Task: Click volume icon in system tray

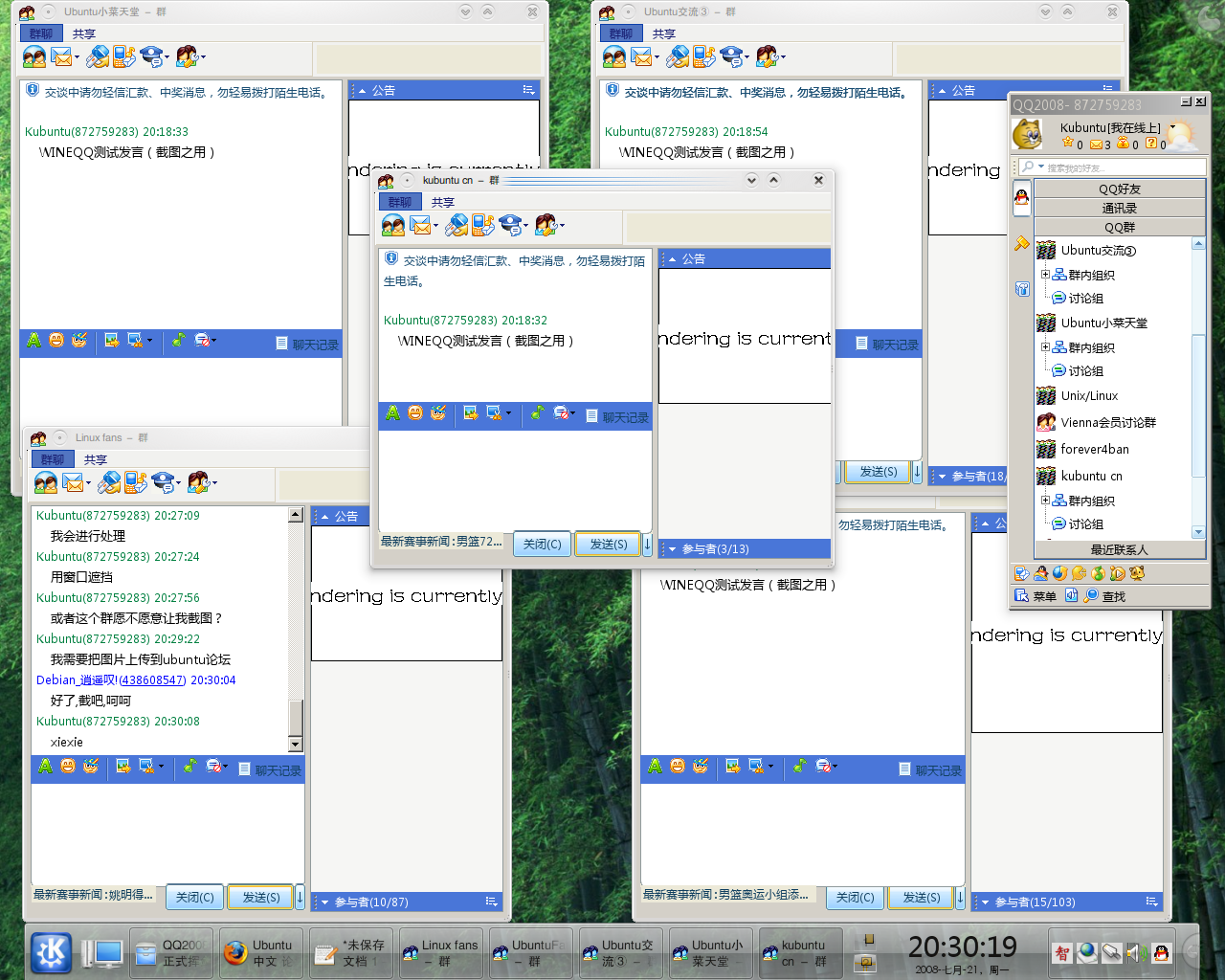Action: (1135, 952)
